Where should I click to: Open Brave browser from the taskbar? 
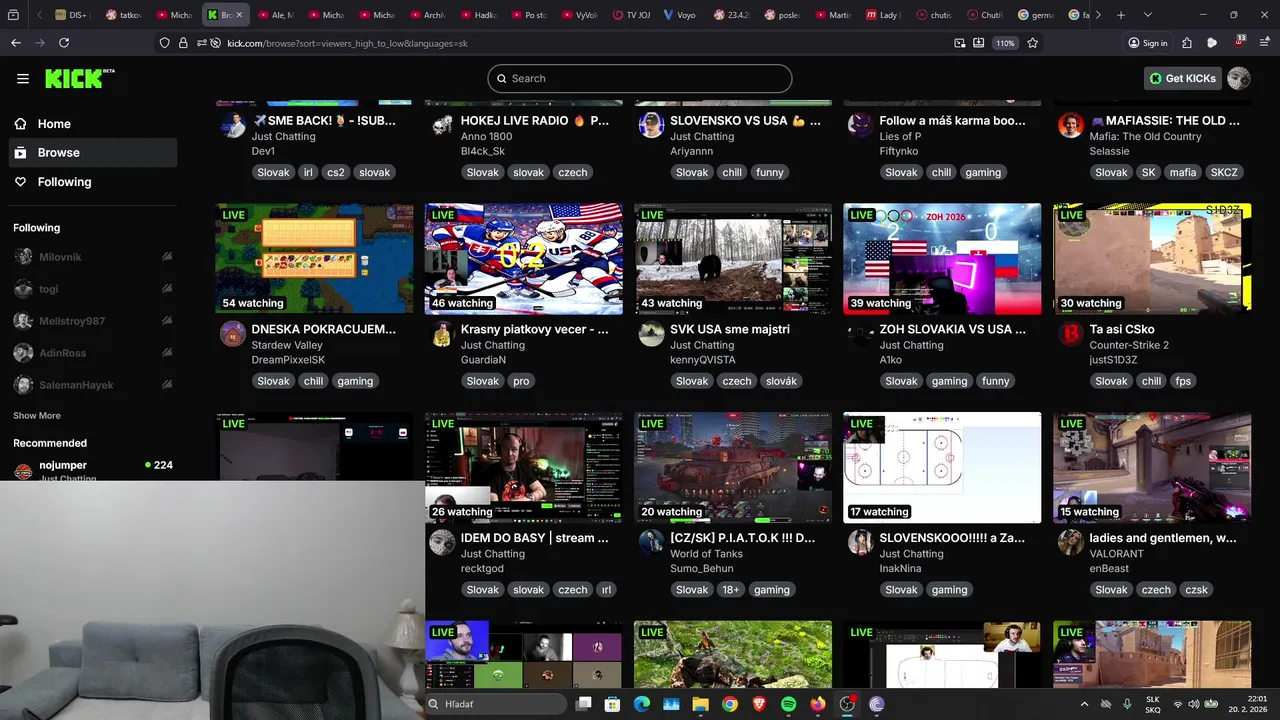(x=759, y=704)
